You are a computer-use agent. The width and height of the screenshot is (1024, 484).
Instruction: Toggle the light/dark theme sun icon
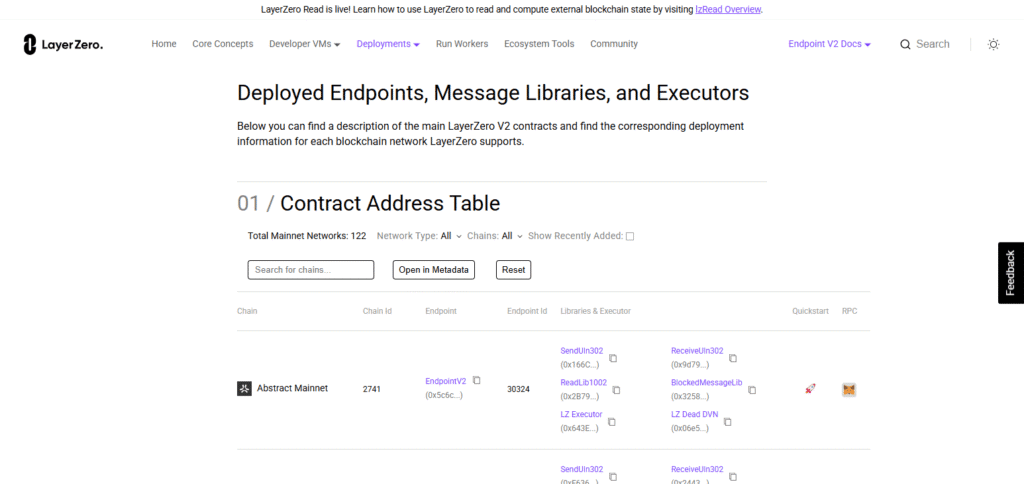pyautogui.click(x=993, y=44)
